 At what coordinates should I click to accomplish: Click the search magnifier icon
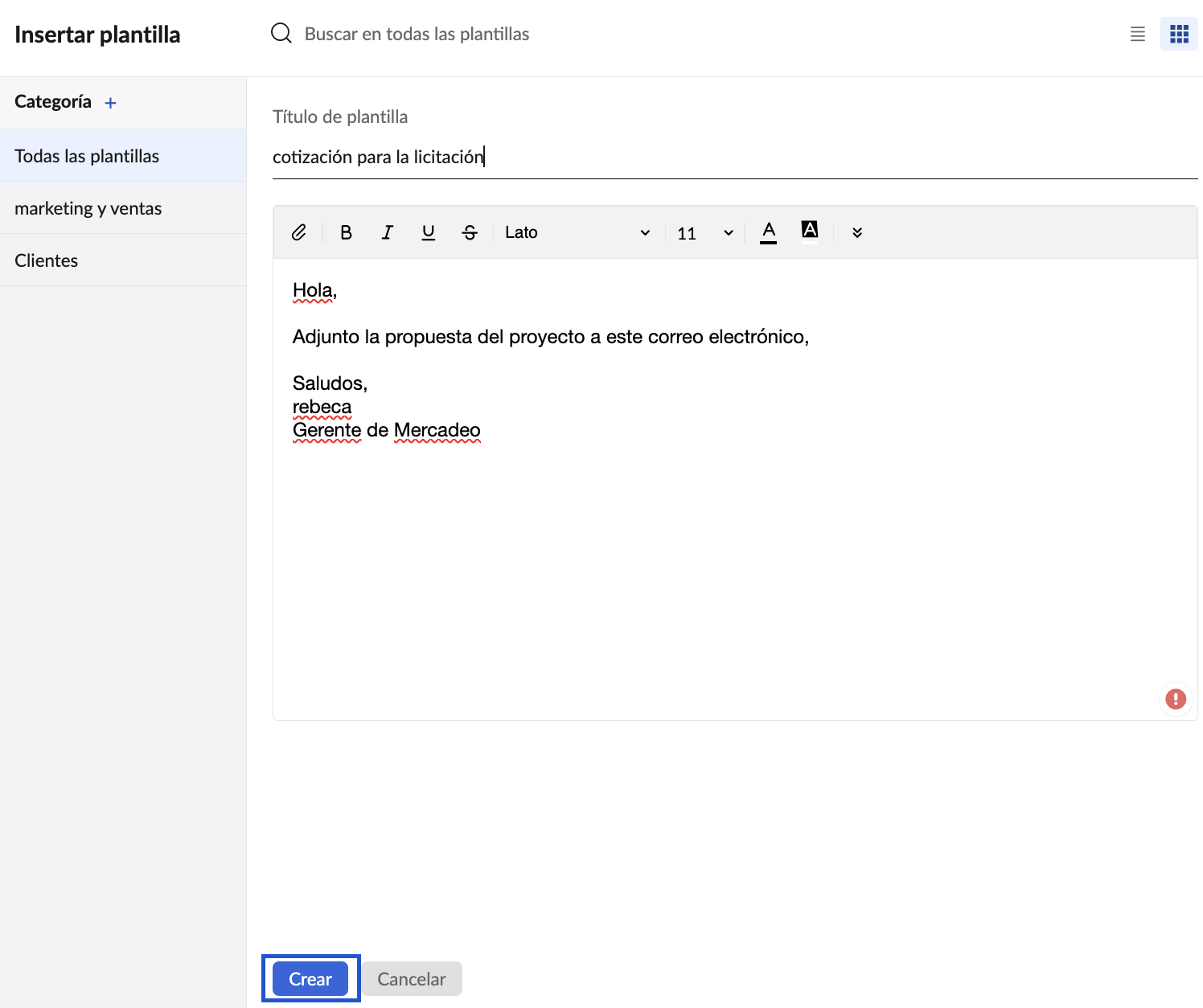pyautogui.click(x=281, y=34)
